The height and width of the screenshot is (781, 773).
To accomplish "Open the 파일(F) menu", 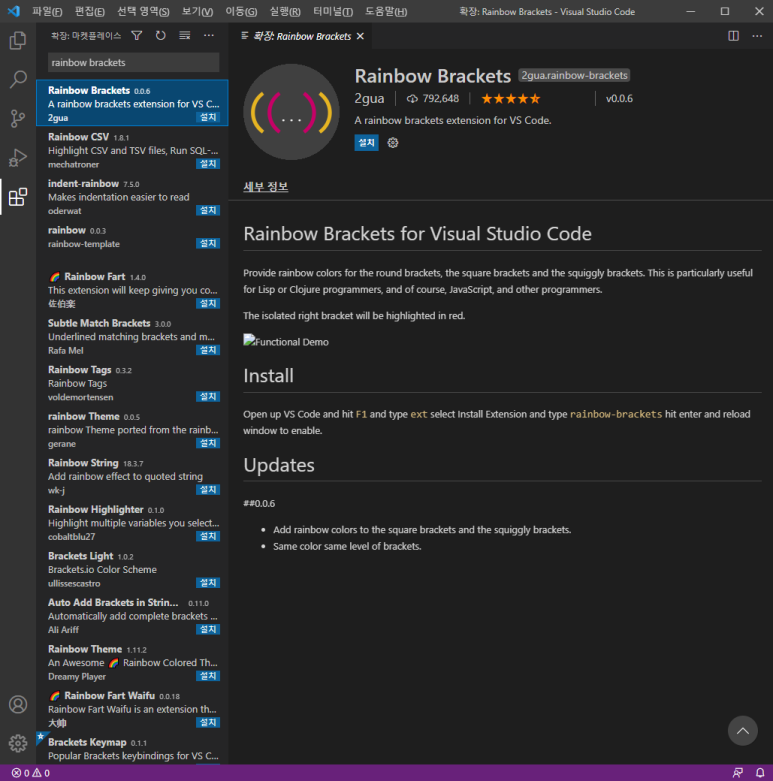I will click(x=47, y=11).
